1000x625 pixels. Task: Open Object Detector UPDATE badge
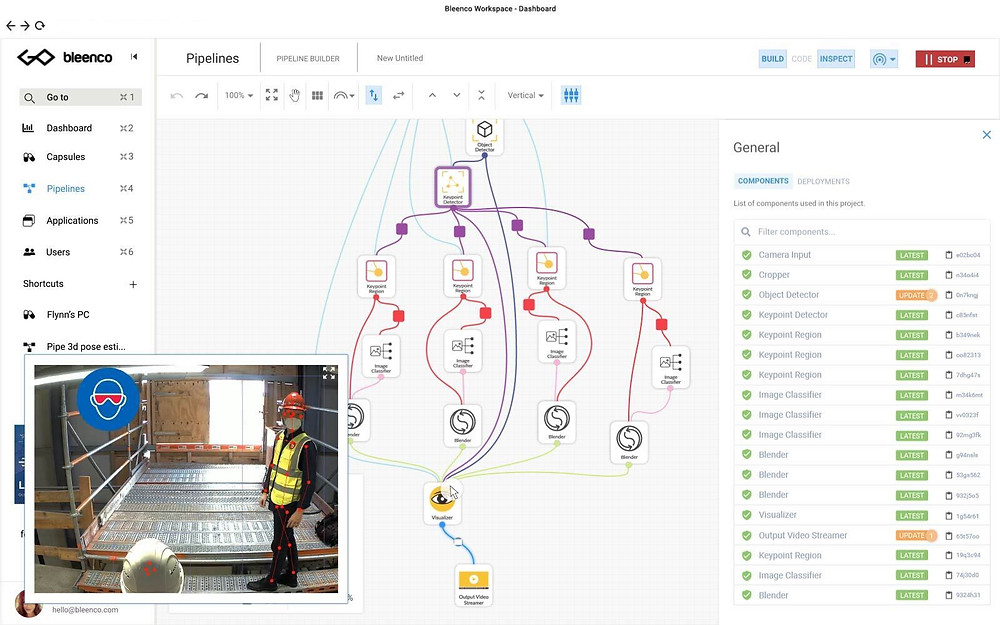(x=916, y=295)
